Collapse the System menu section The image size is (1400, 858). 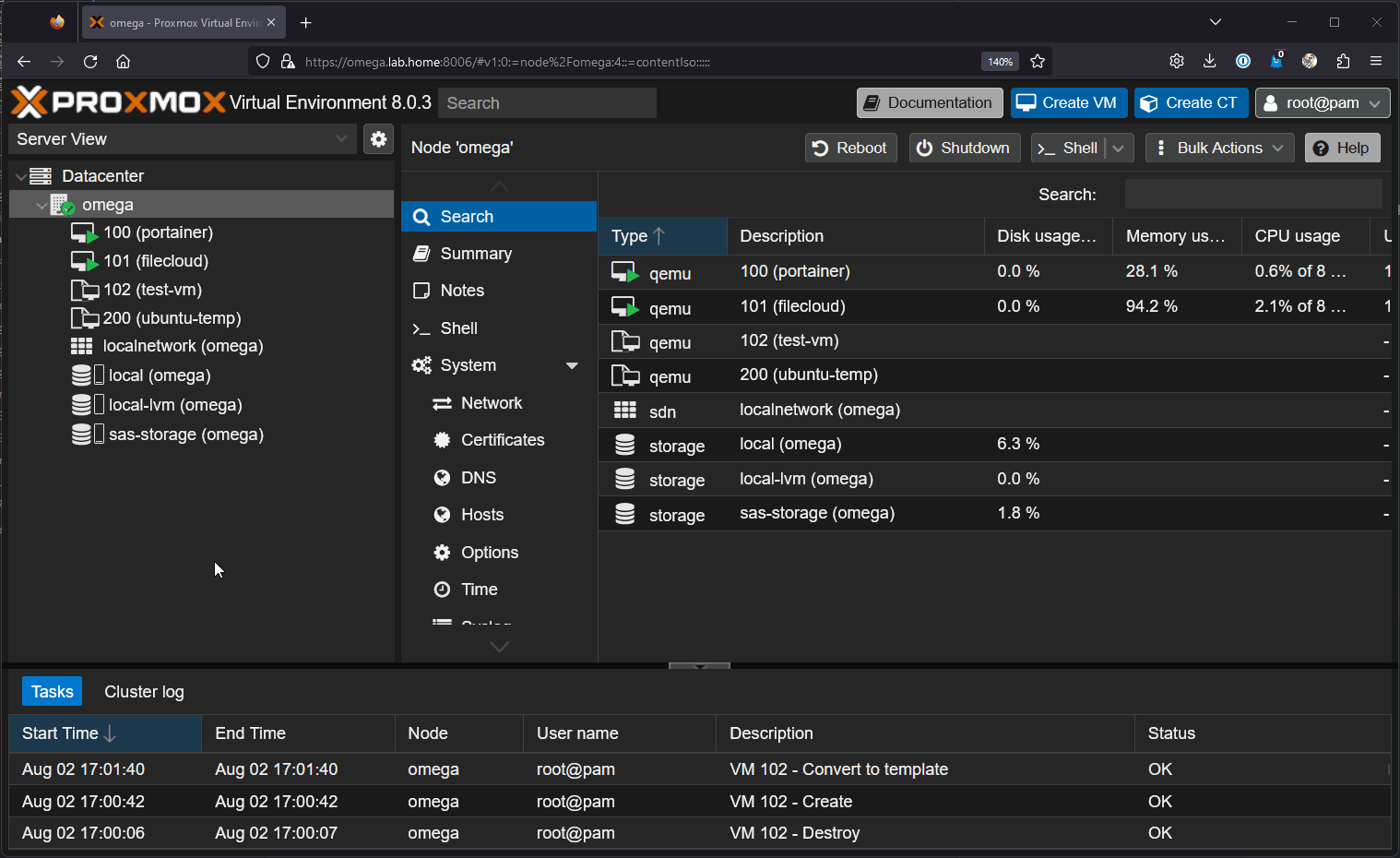tap(572, 366)
